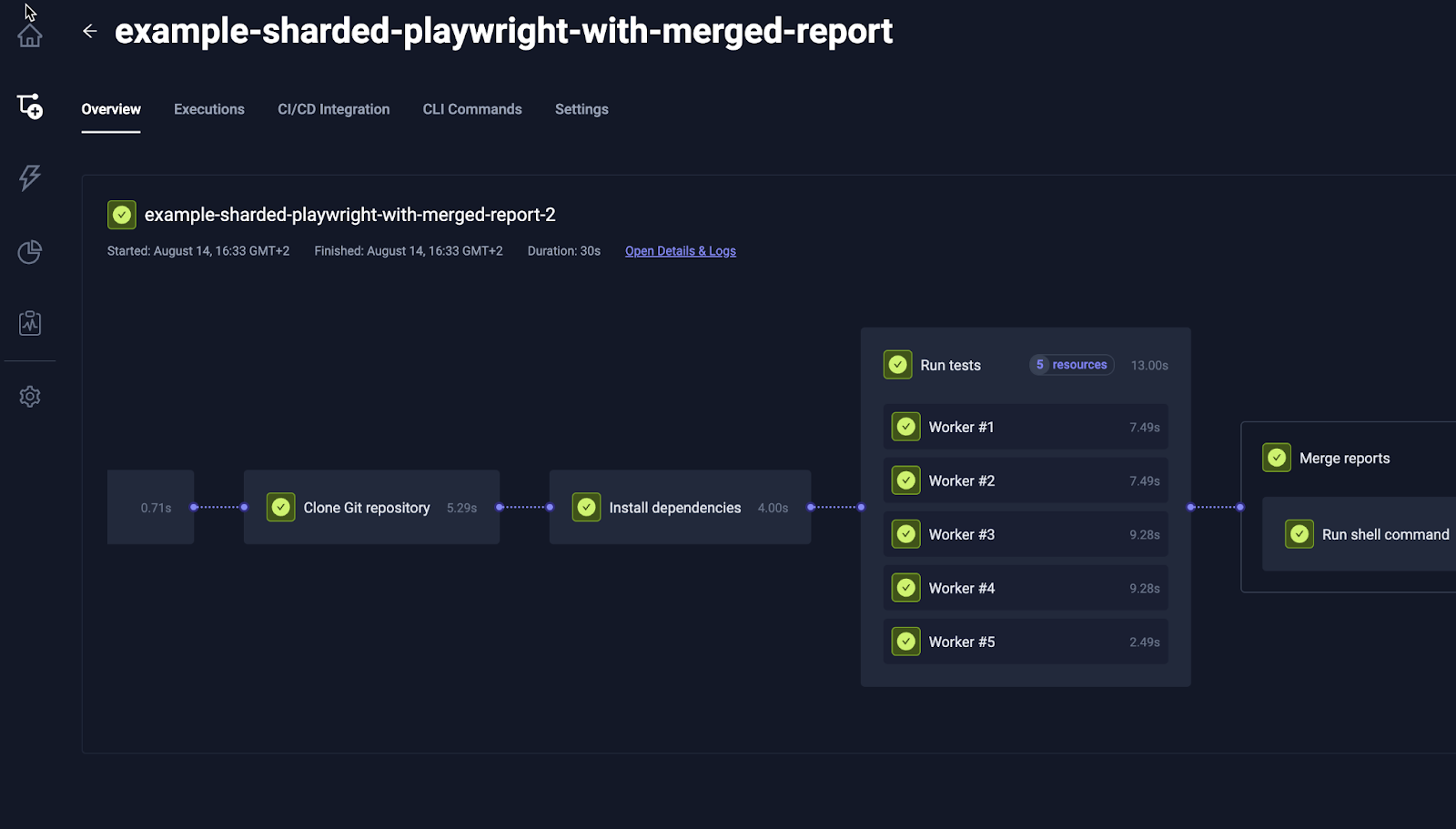Open the gear settings sidebar icon
This screenshot has width=1456, height=829.
pyautogui.click(x=30, y=397)
